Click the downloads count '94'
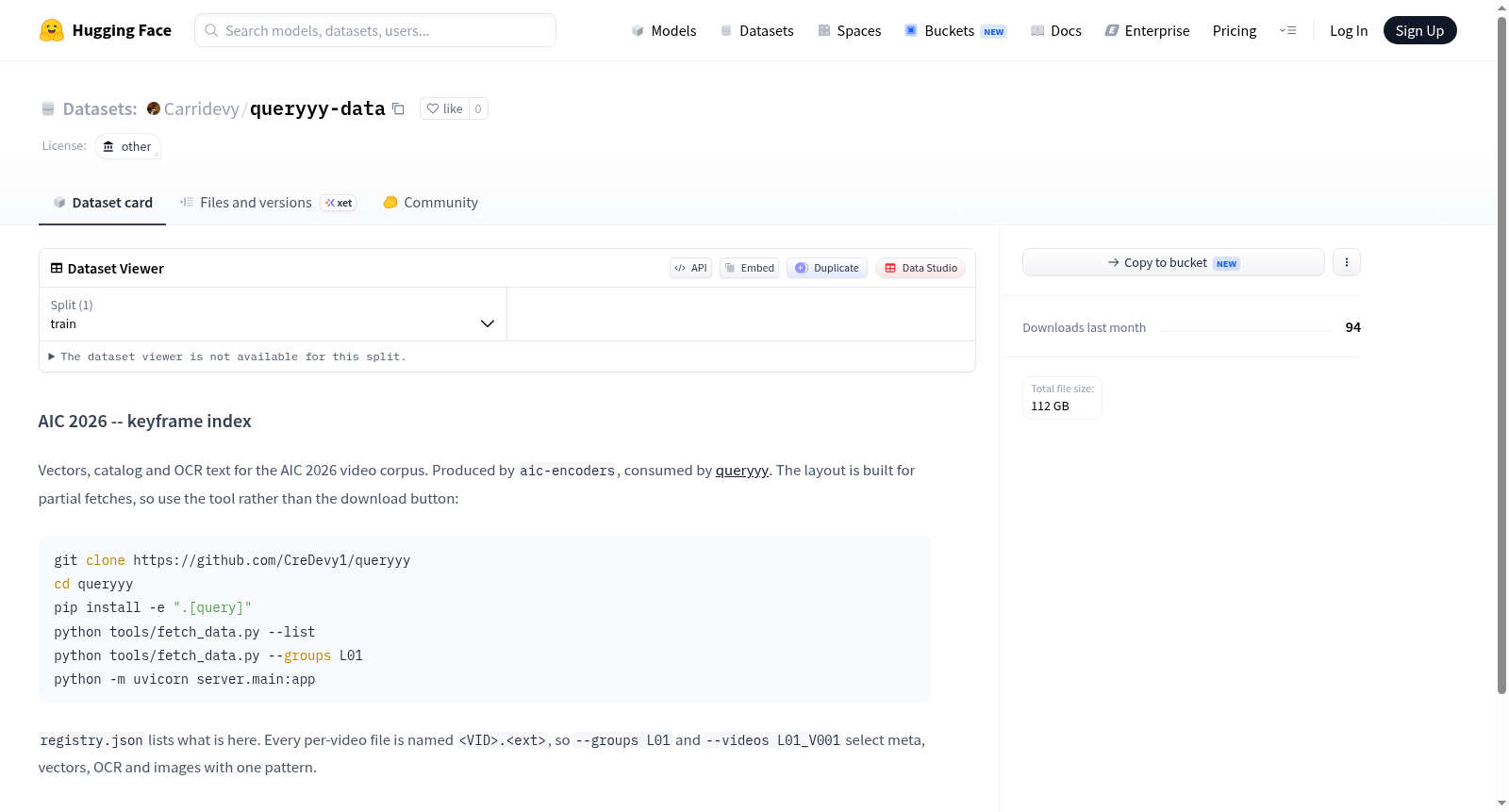This screenshot has height=812, width=1509. tap(1352, 327)
